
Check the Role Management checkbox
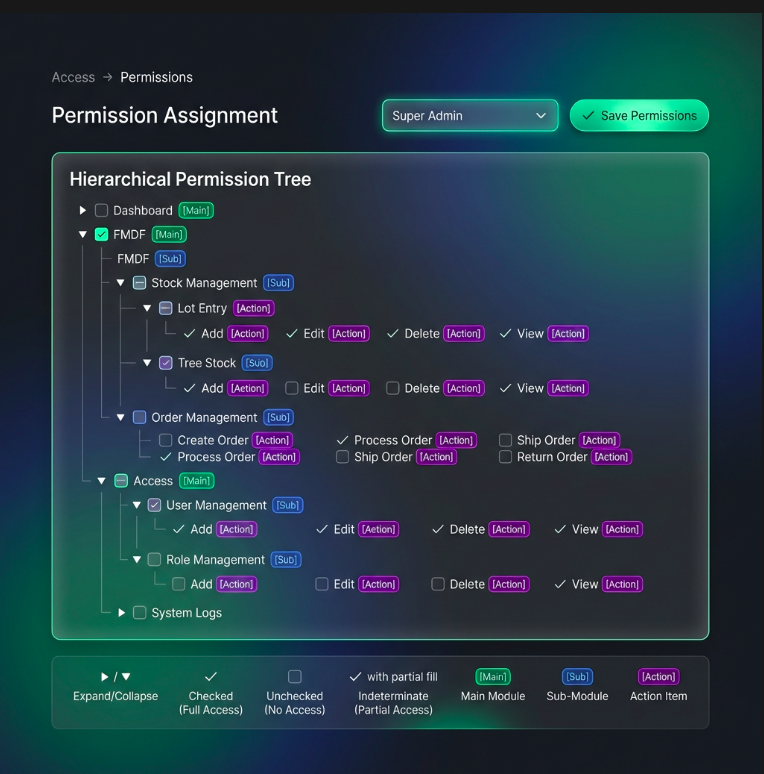[154, 560]
